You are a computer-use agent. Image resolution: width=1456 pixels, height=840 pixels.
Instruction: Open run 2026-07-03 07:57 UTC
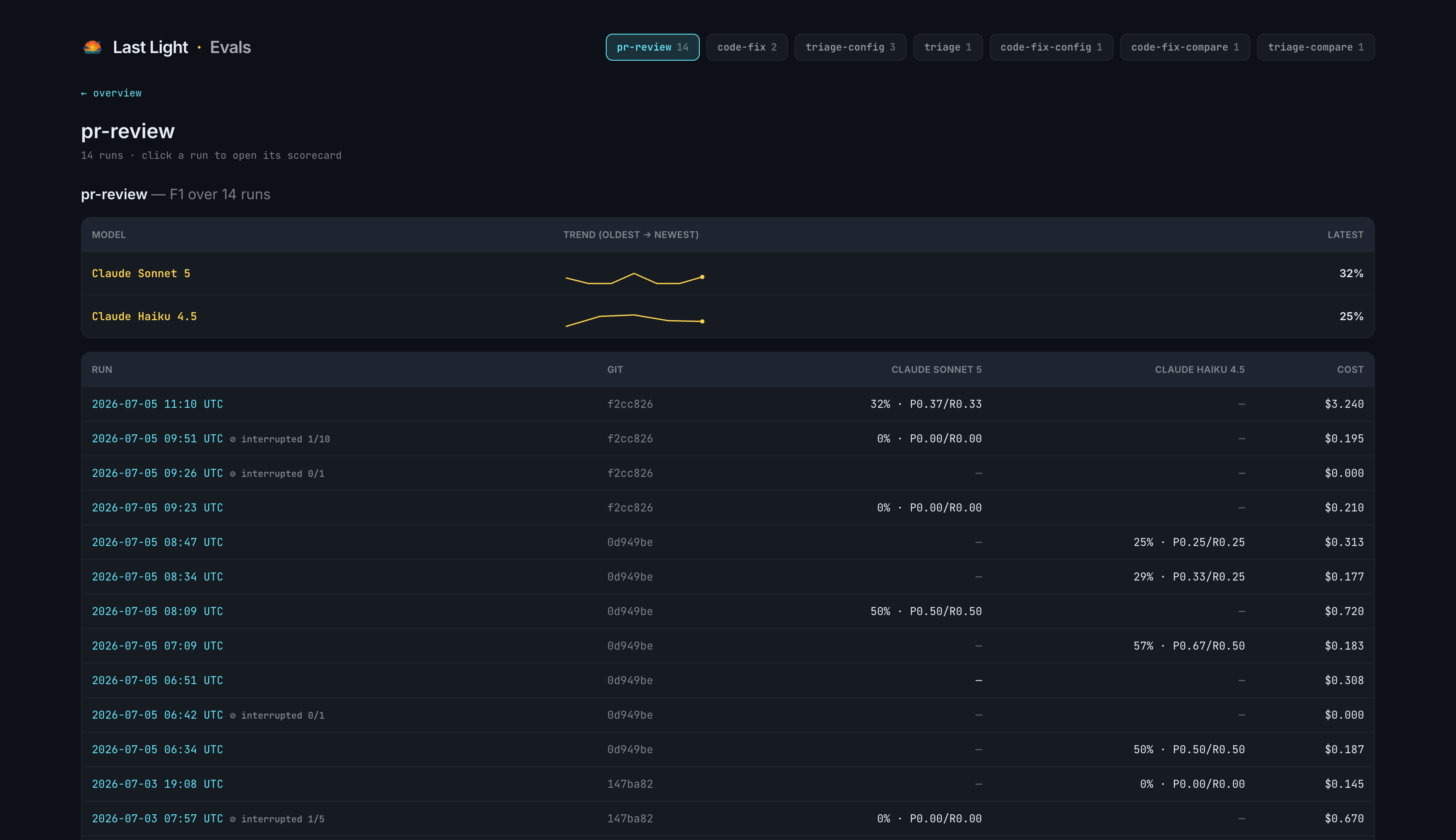click(x=157, y=819)
